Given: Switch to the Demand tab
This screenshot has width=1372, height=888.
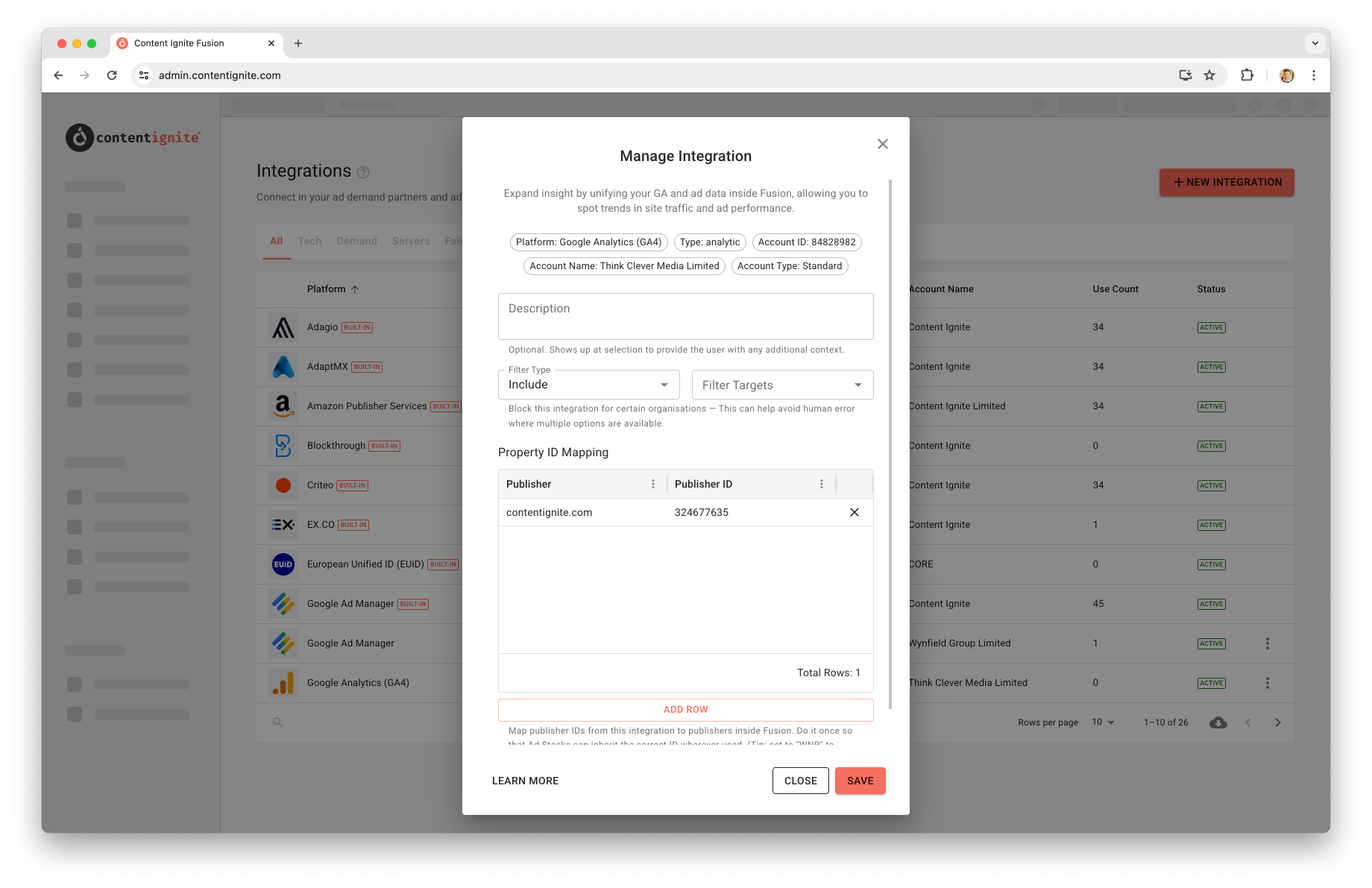Looking at the screenshot, I should pyautogui.click(x=356, y=241).
